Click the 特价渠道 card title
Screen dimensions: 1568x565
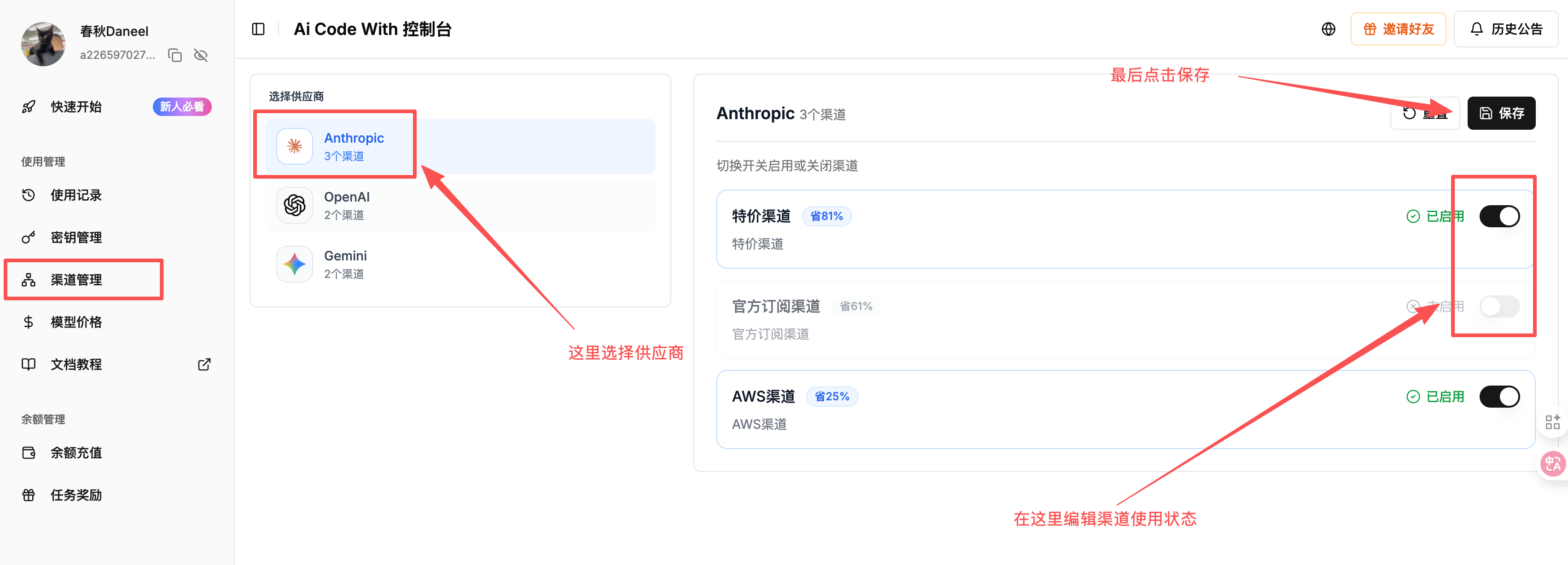coord(761,217)
